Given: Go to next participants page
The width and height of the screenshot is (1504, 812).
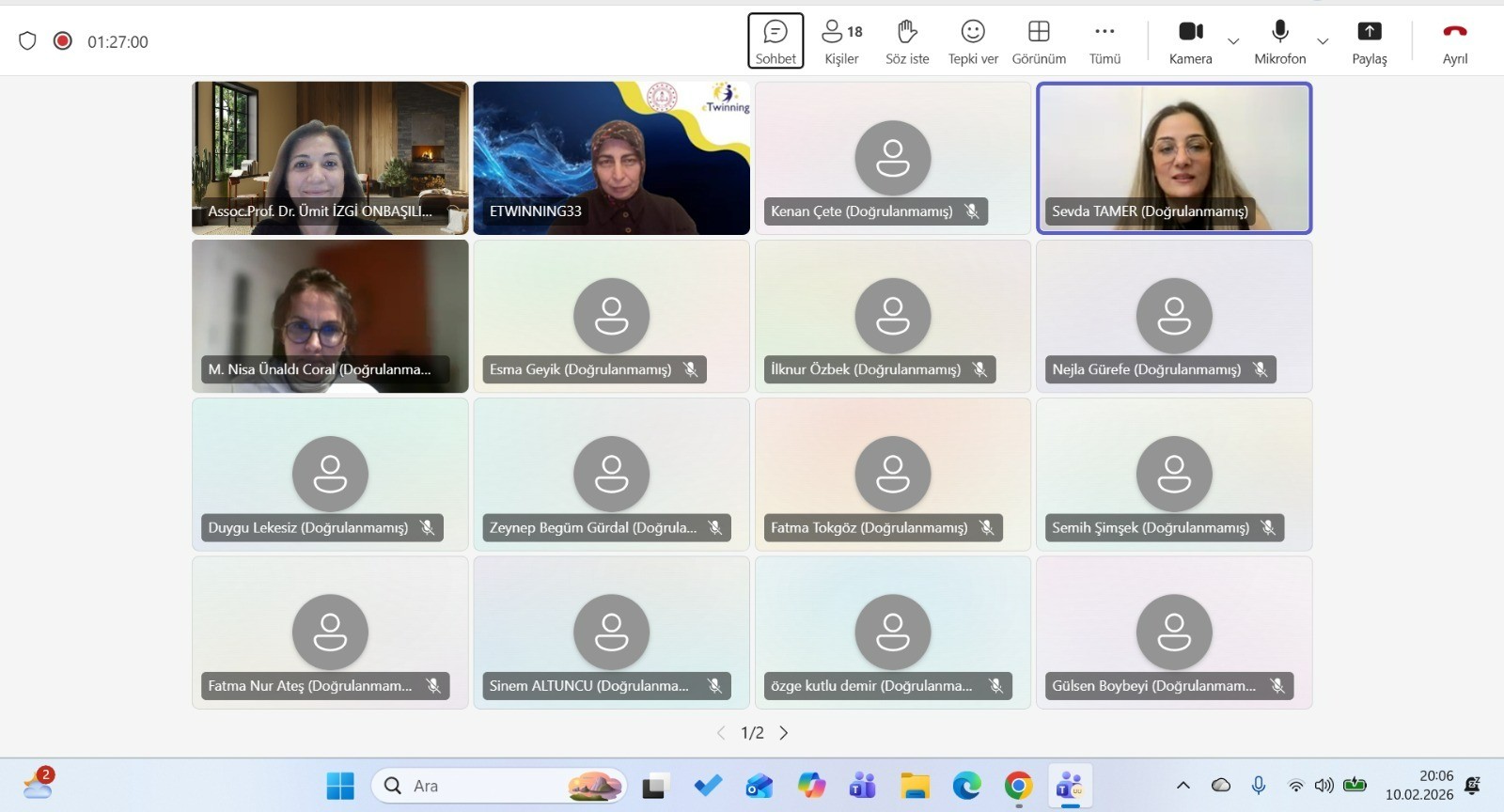Looking at the screenshot, I should pyautogui.click(x=784, y=733).
